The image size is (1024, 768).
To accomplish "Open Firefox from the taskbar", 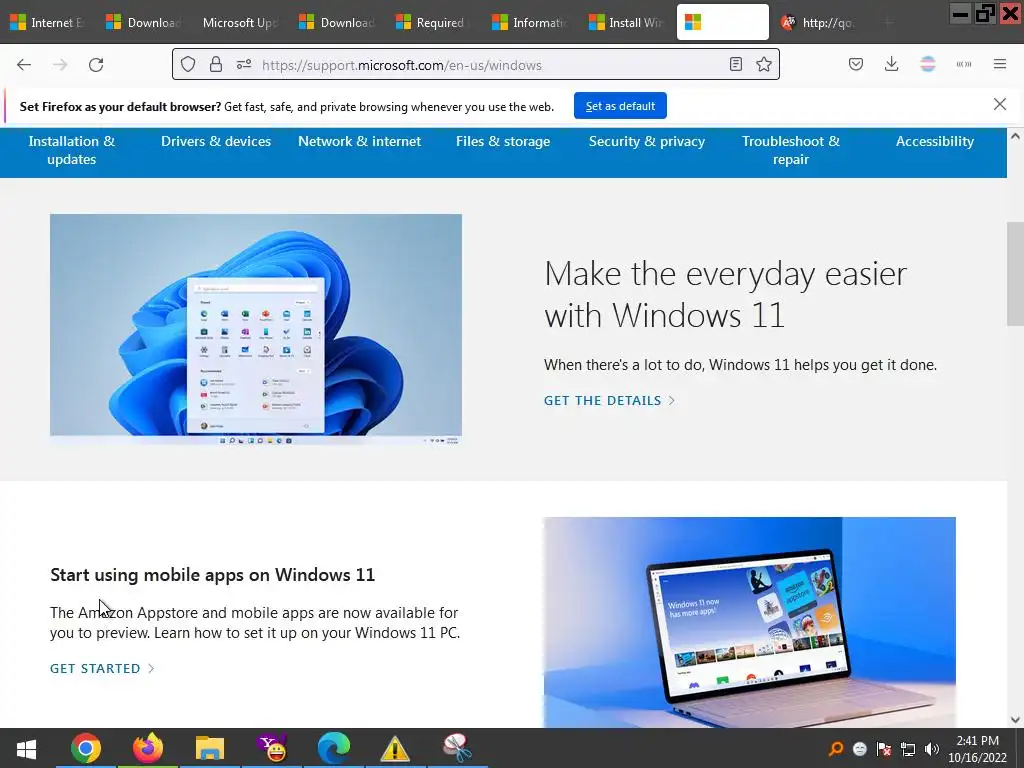I will 148,748.
